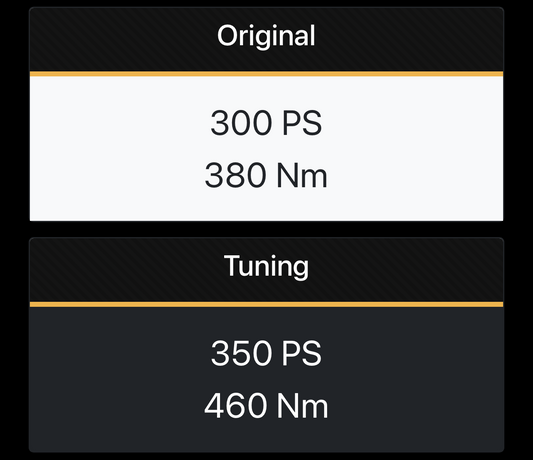Click the orange divider under Original

(266, 74)
